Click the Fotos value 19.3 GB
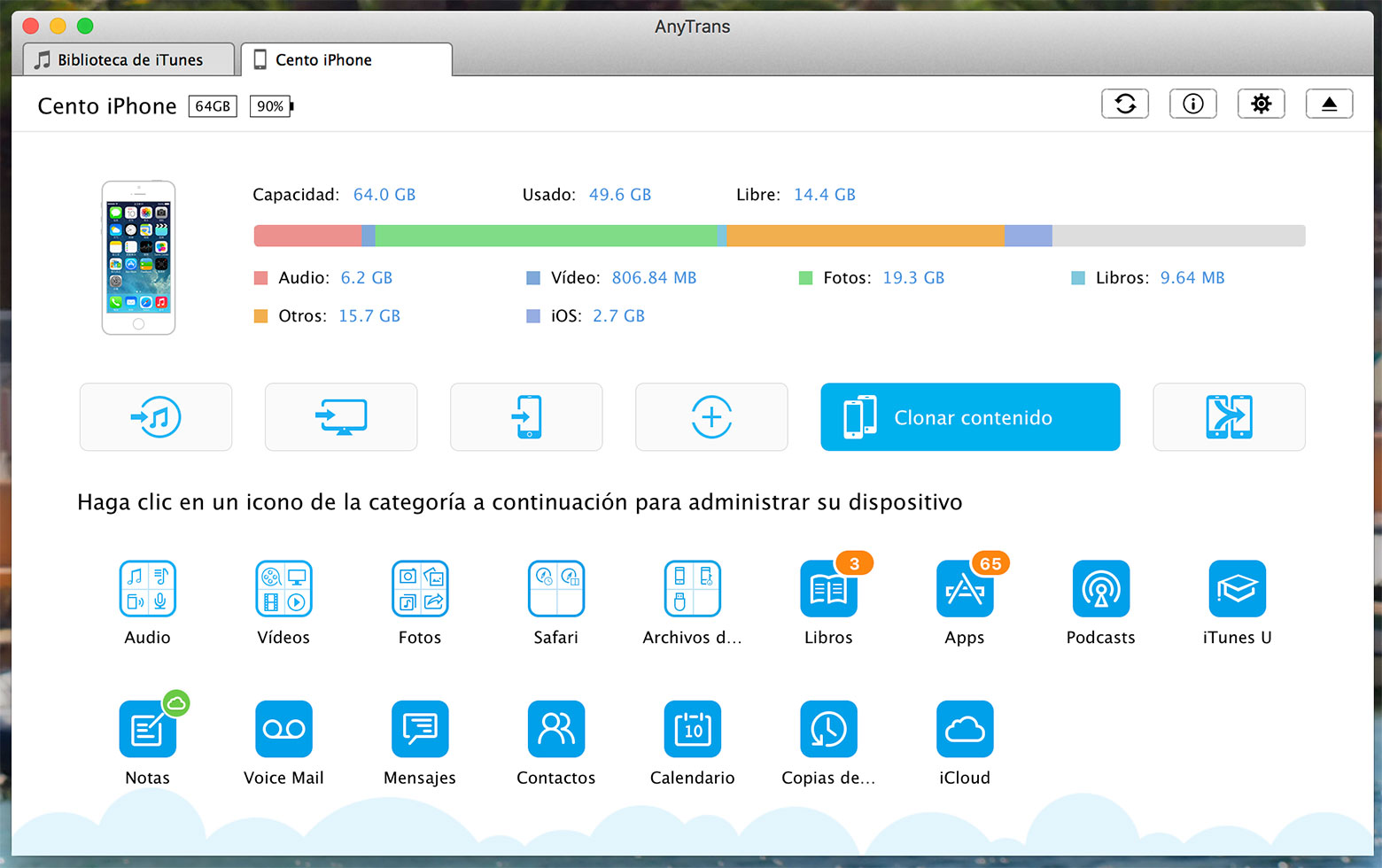This screenshot has width=1382, height=868. 913,278
